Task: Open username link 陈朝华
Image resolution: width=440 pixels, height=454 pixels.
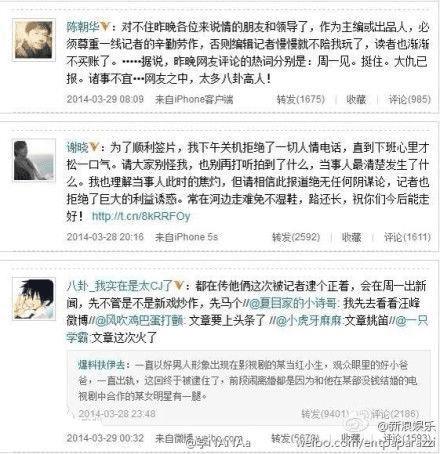Action: coord(83,26)
